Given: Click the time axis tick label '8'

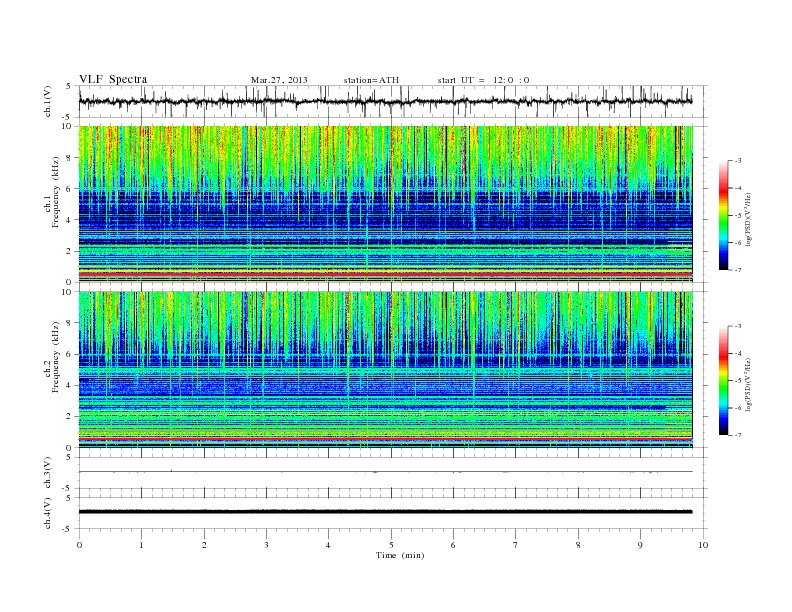Looking at the screenshot, I should pos(578,545).
